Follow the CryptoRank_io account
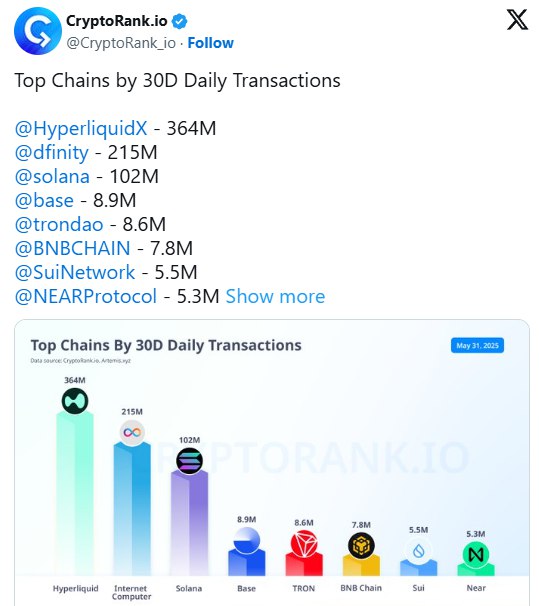This screenshot has width=539, height=606. [x=211, y=43]
